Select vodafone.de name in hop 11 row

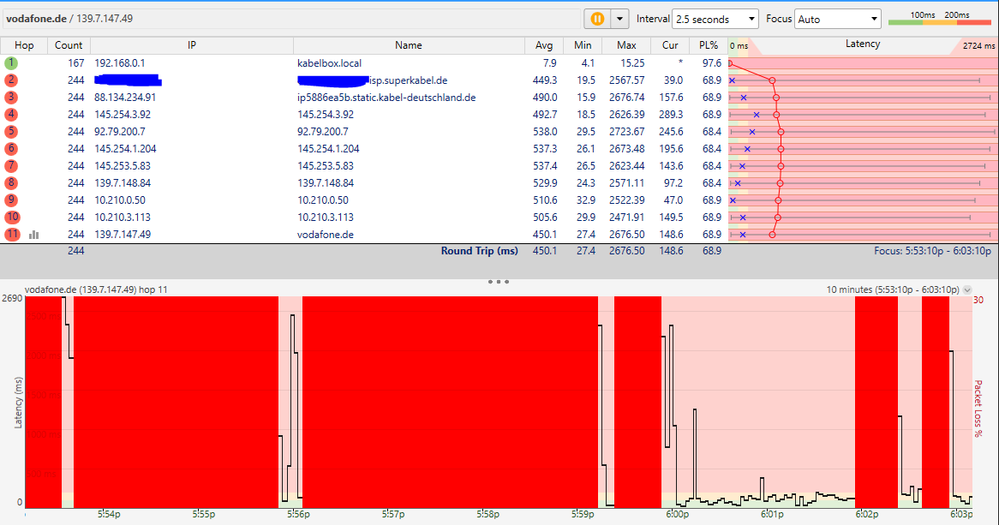326,234
